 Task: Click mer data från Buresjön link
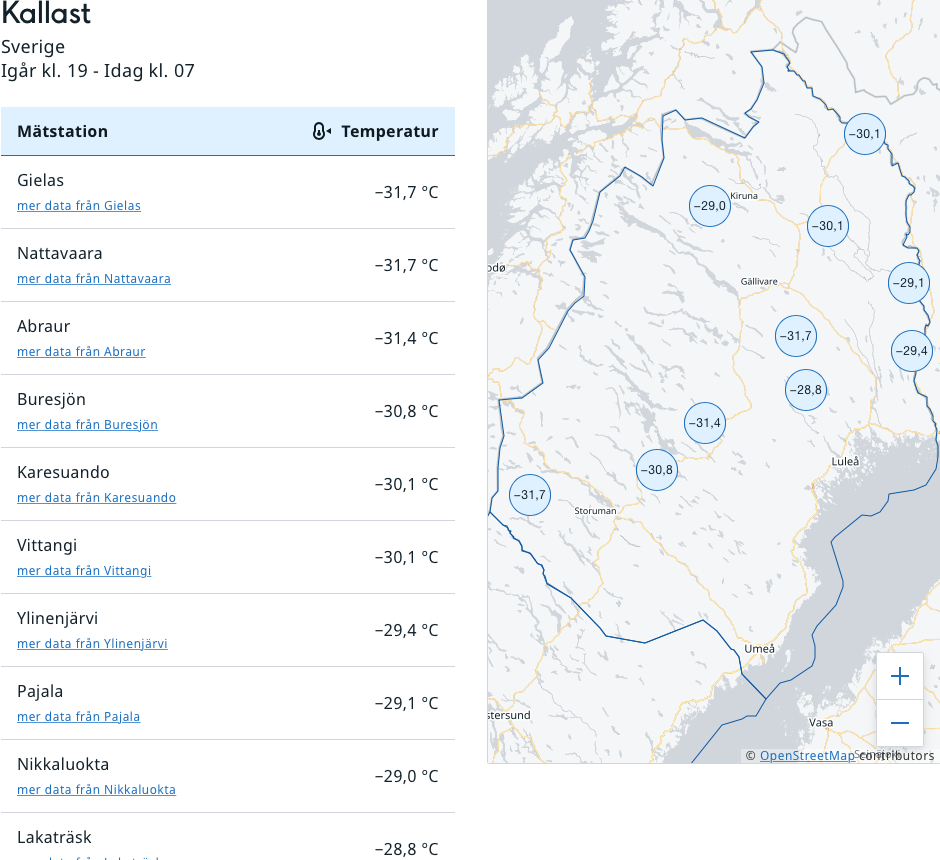87,425
